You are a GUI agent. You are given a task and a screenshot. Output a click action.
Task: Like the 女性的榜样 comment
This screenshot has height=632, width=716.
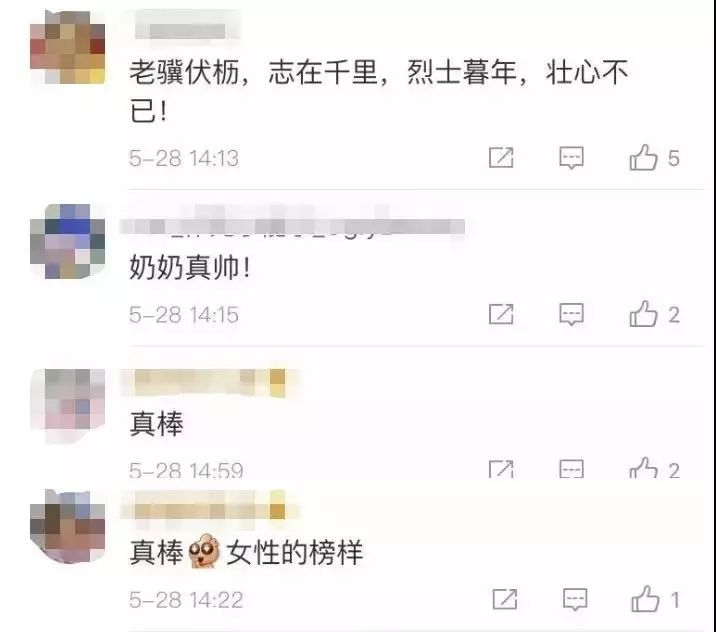pyautogui.click(x=645, y=598)
